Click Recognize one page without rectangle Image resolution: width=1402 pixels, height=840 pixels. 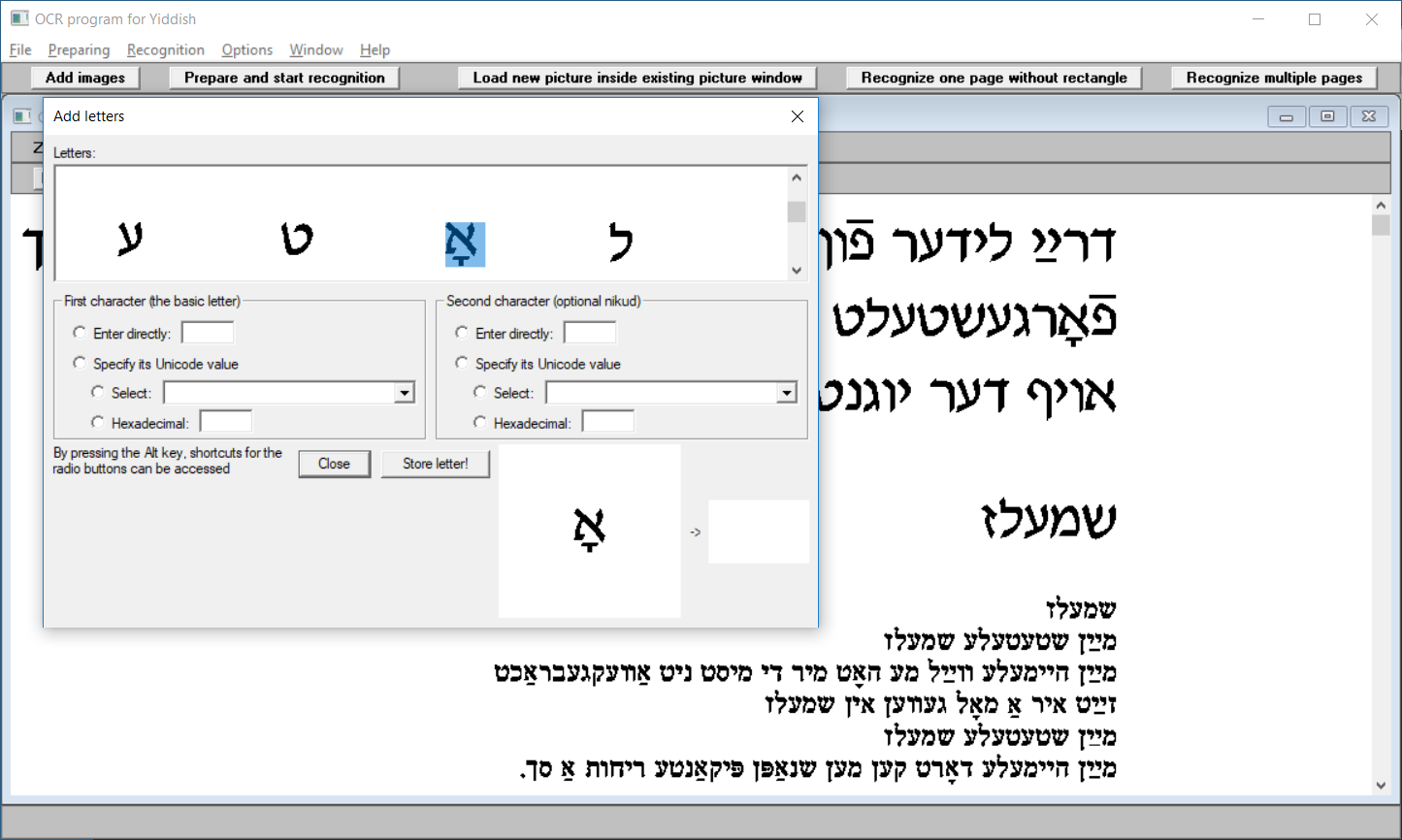(x=994, y=78)
